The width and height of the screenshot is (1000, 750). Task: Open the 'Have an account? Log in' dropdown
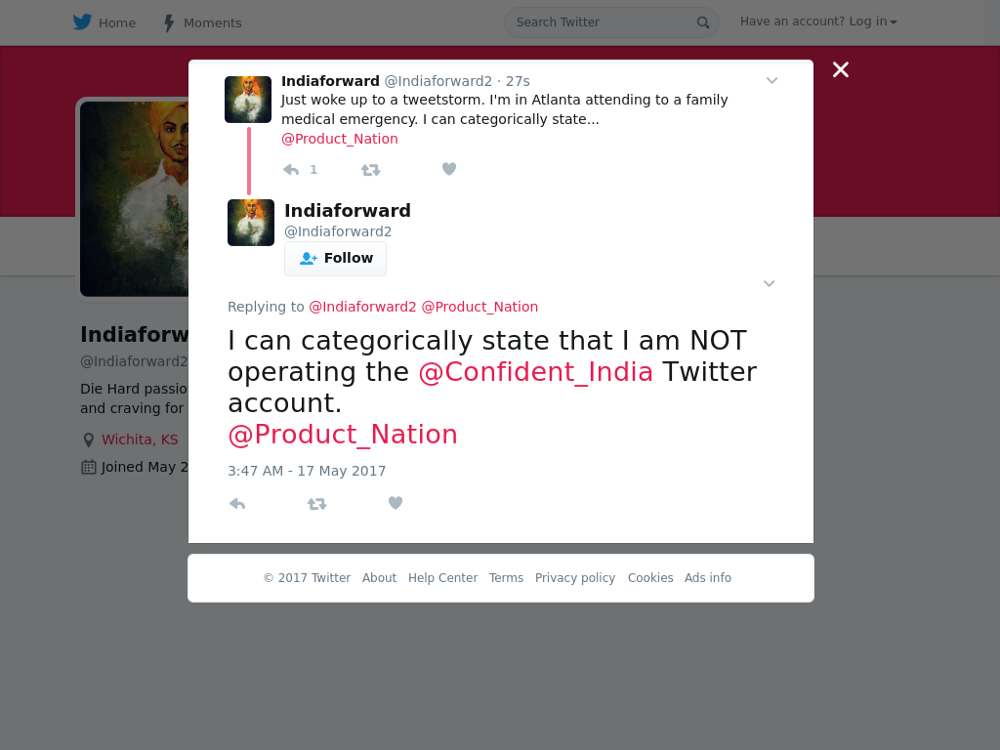tap(818, 22)
